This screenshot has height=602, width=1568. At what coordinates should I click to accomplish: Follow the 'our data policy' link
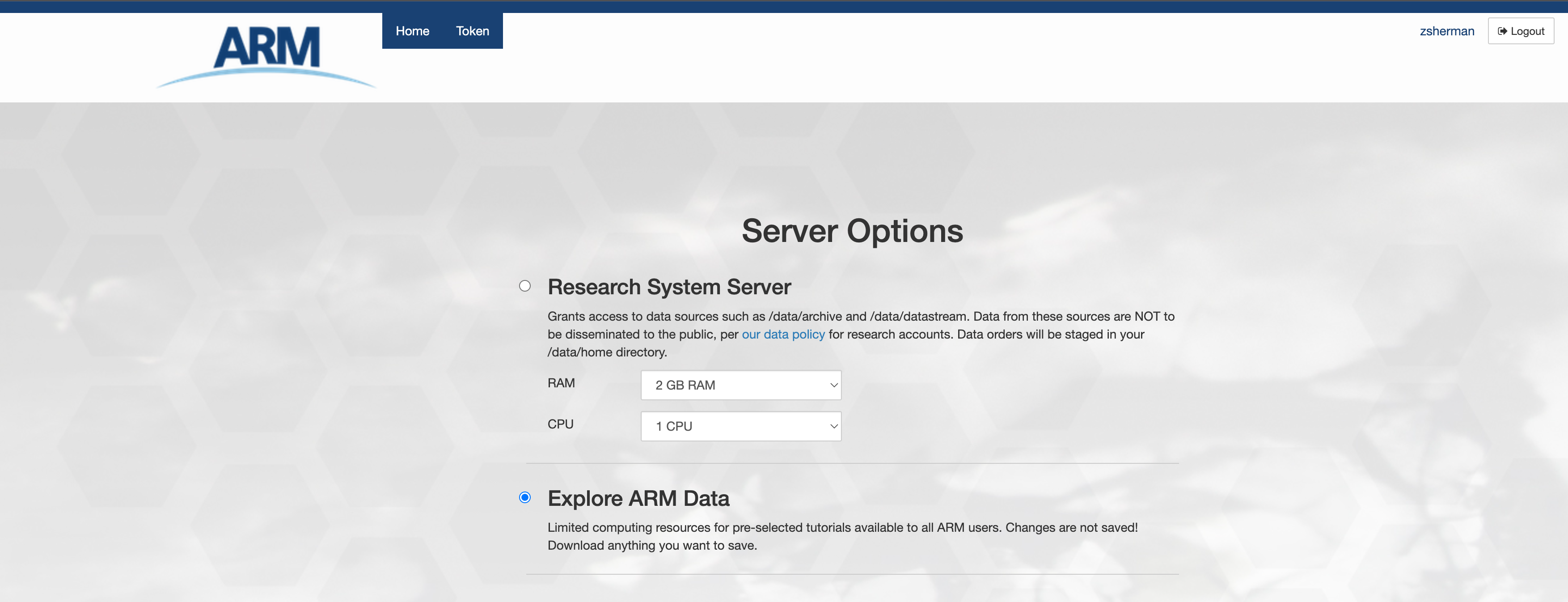[x=783, y=334]
